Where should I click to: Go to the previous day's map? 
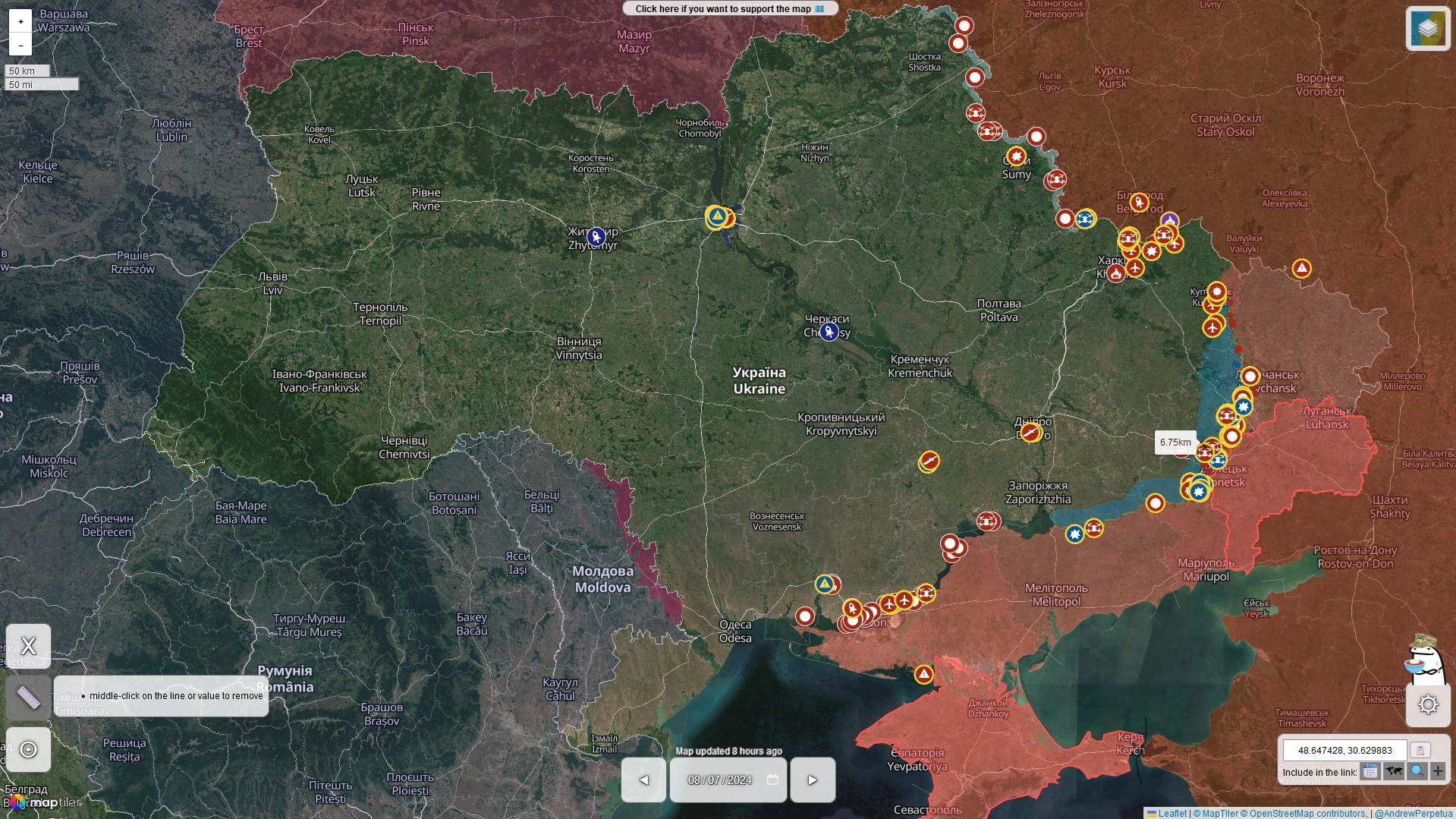click(x=643, y=780)
